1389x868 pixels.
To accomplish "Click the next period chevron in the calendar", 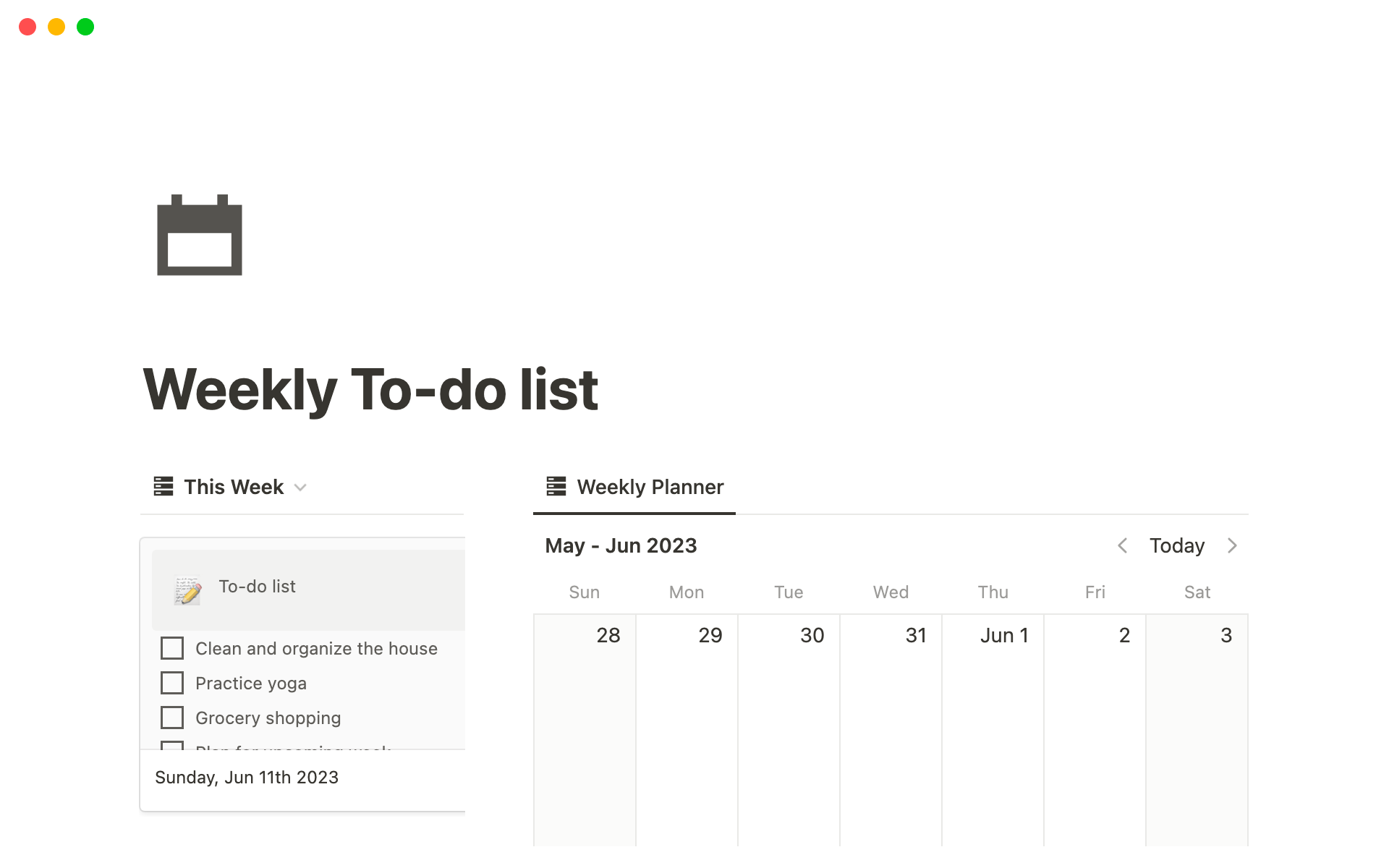I will (1232, 546).
